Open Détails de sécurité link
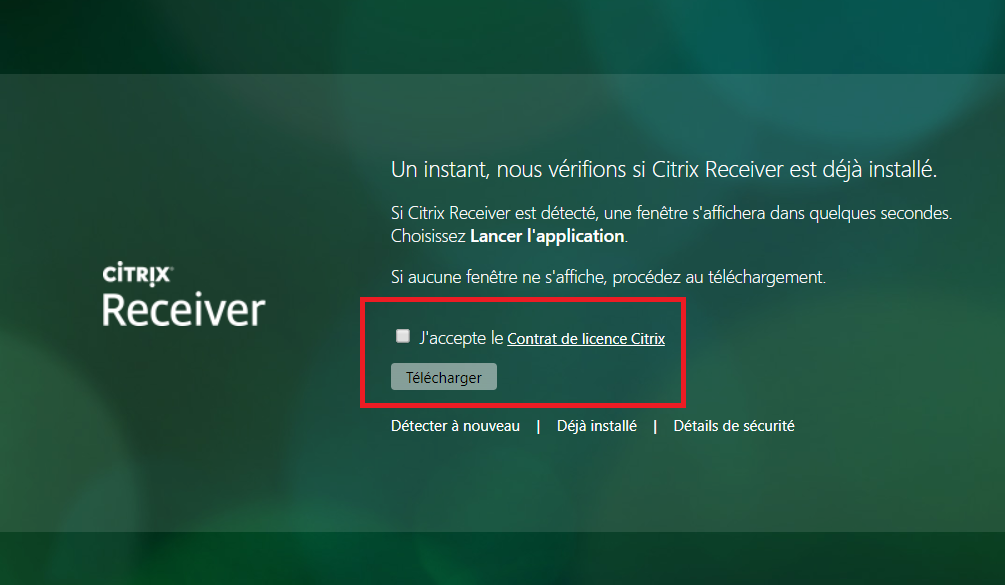This screenshot has width=1005, height=585. coord(734,426)
